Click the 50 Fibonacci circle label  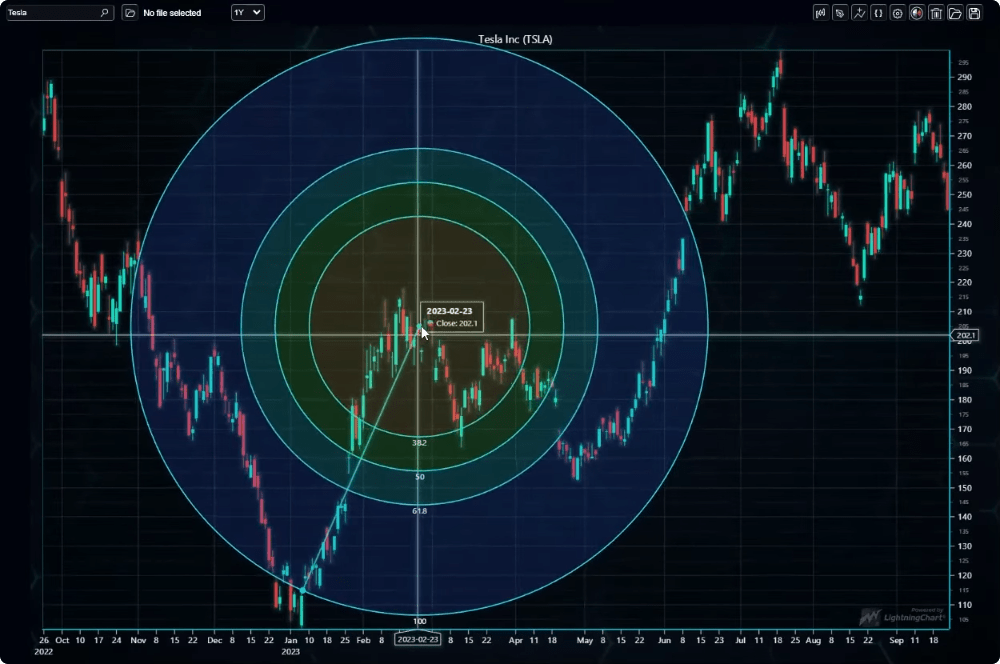pos(420,476)
